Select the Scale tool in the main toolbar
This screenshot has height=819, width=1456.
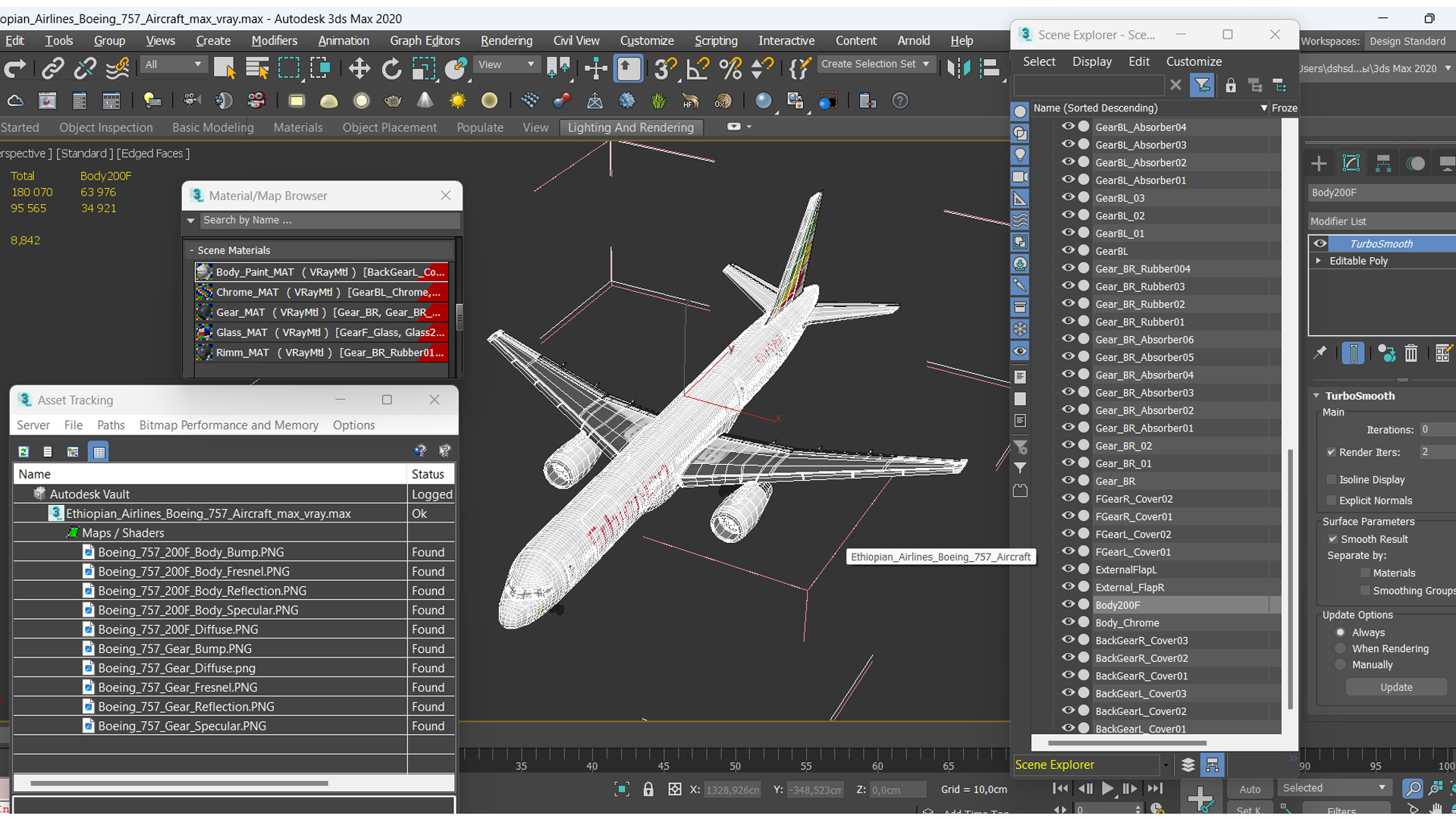(423, 69)
